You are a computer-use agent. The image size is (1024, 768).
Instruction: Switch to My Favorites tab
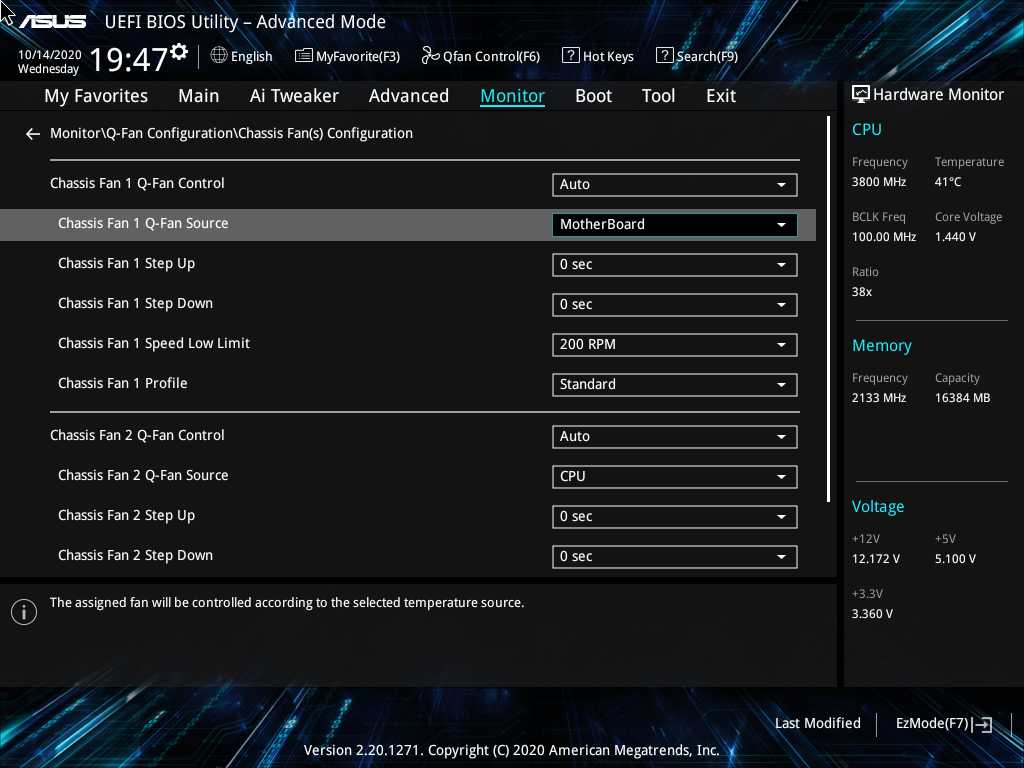pyautogui.click(x=96, y=96)
